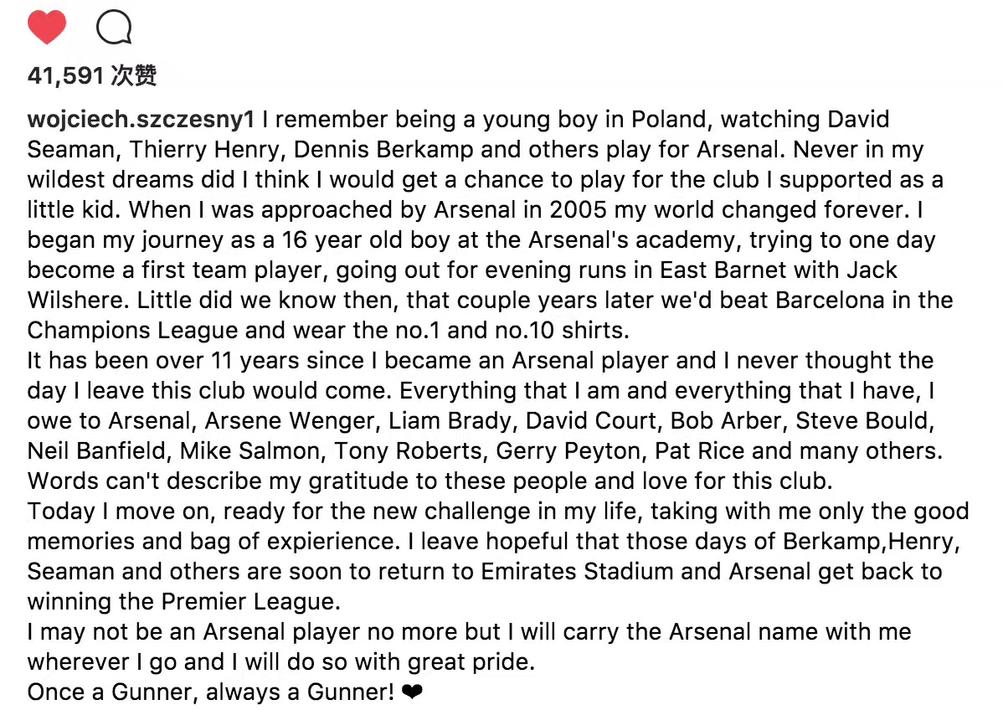Open comments via the speech bubble icon
The width and height of the screenshot is (1003, 710).
tap(113, 27)
